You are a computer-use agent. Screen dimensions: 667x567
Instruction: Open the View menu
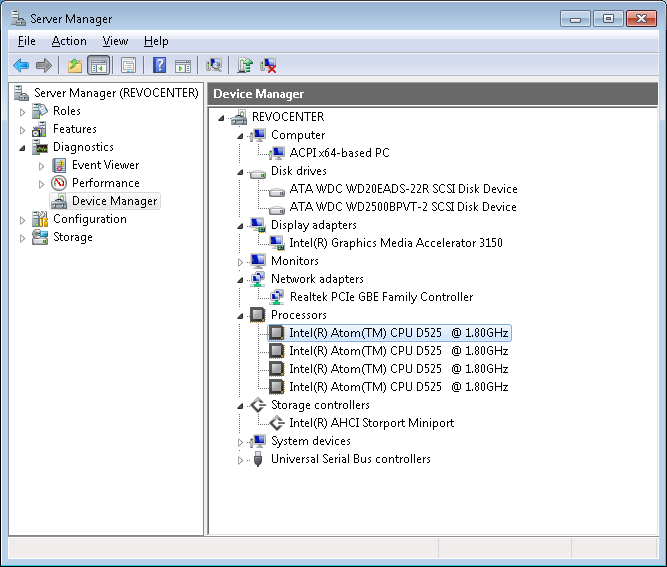(x=115, y=41)
